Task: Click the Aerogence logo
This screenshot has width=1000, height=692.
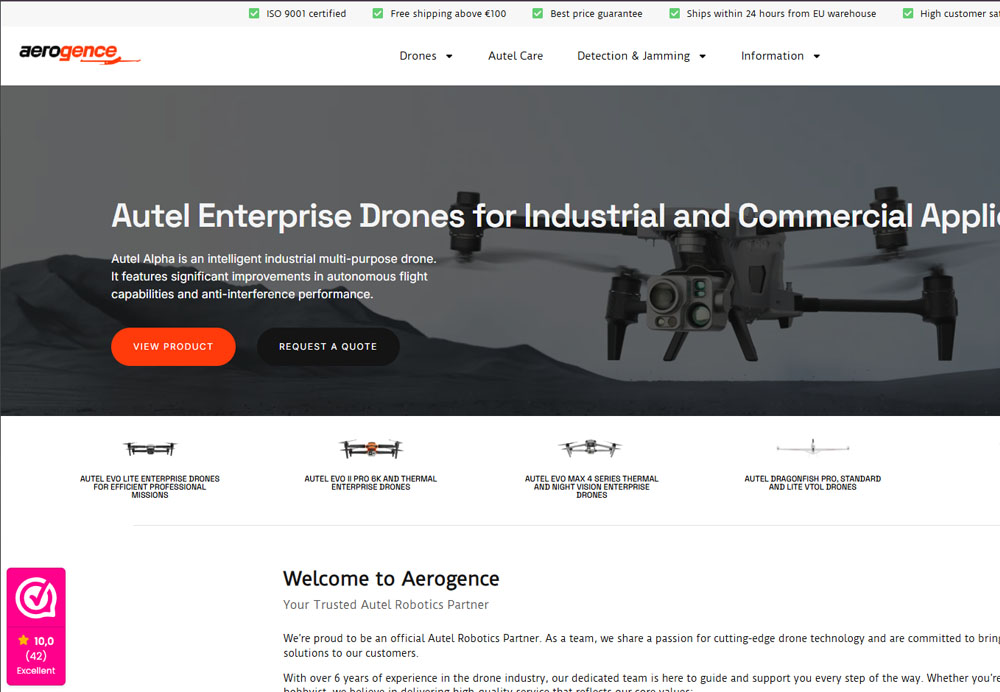Action: (80, 54)
